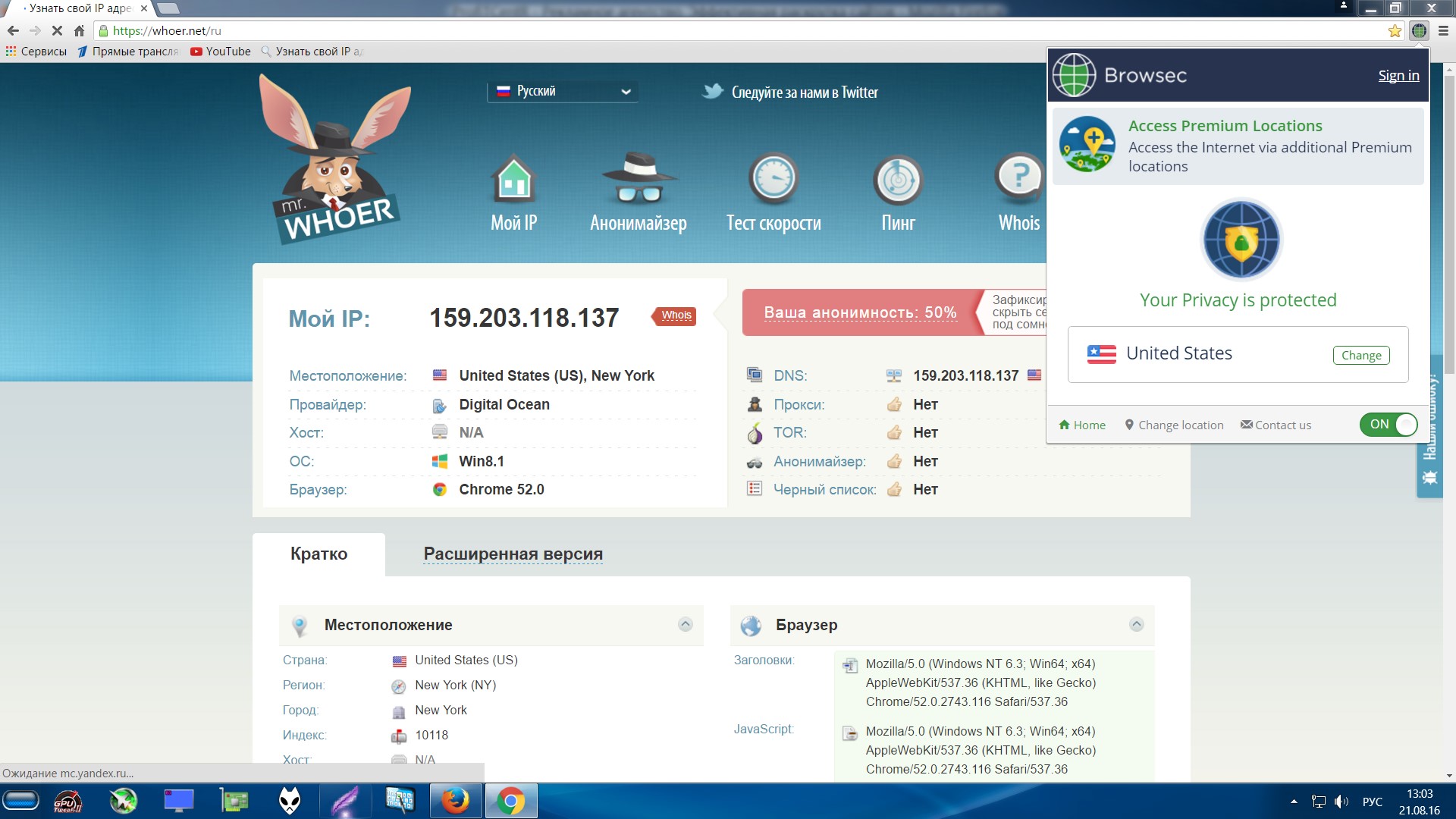
Task: Click the Change button for VPN location
Action: click(1361, 355)
